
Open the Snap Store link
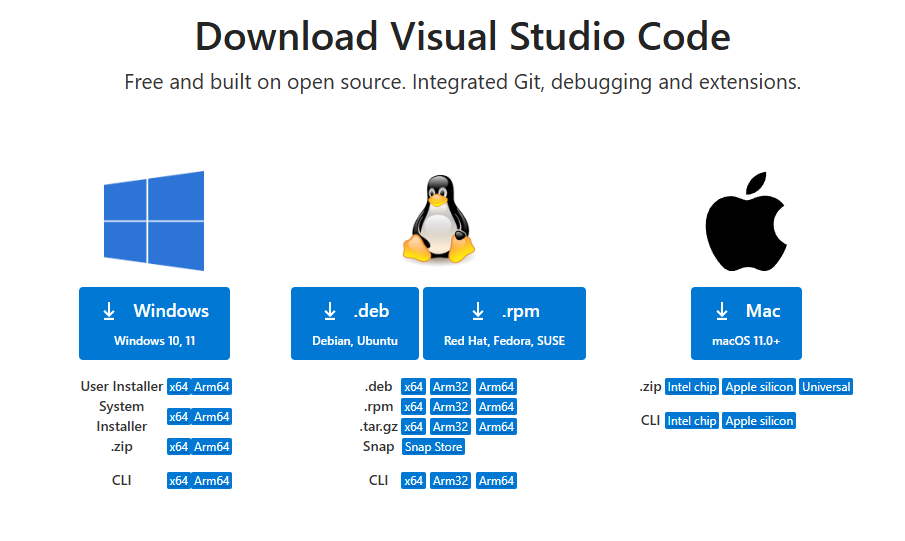point(433,447)
